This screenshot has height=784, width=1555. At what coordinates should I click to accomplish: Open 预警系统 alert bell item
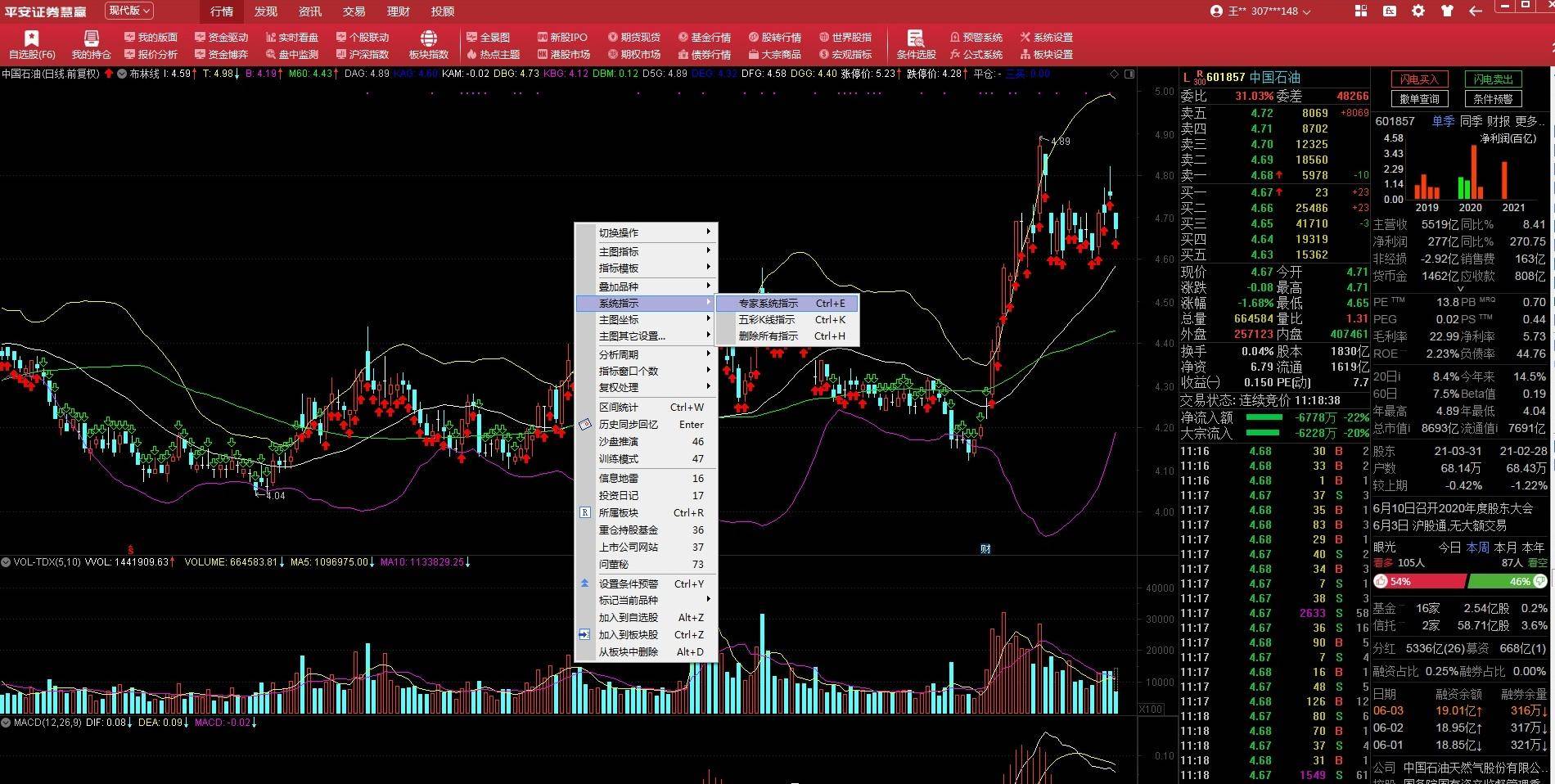click(976, 37)
